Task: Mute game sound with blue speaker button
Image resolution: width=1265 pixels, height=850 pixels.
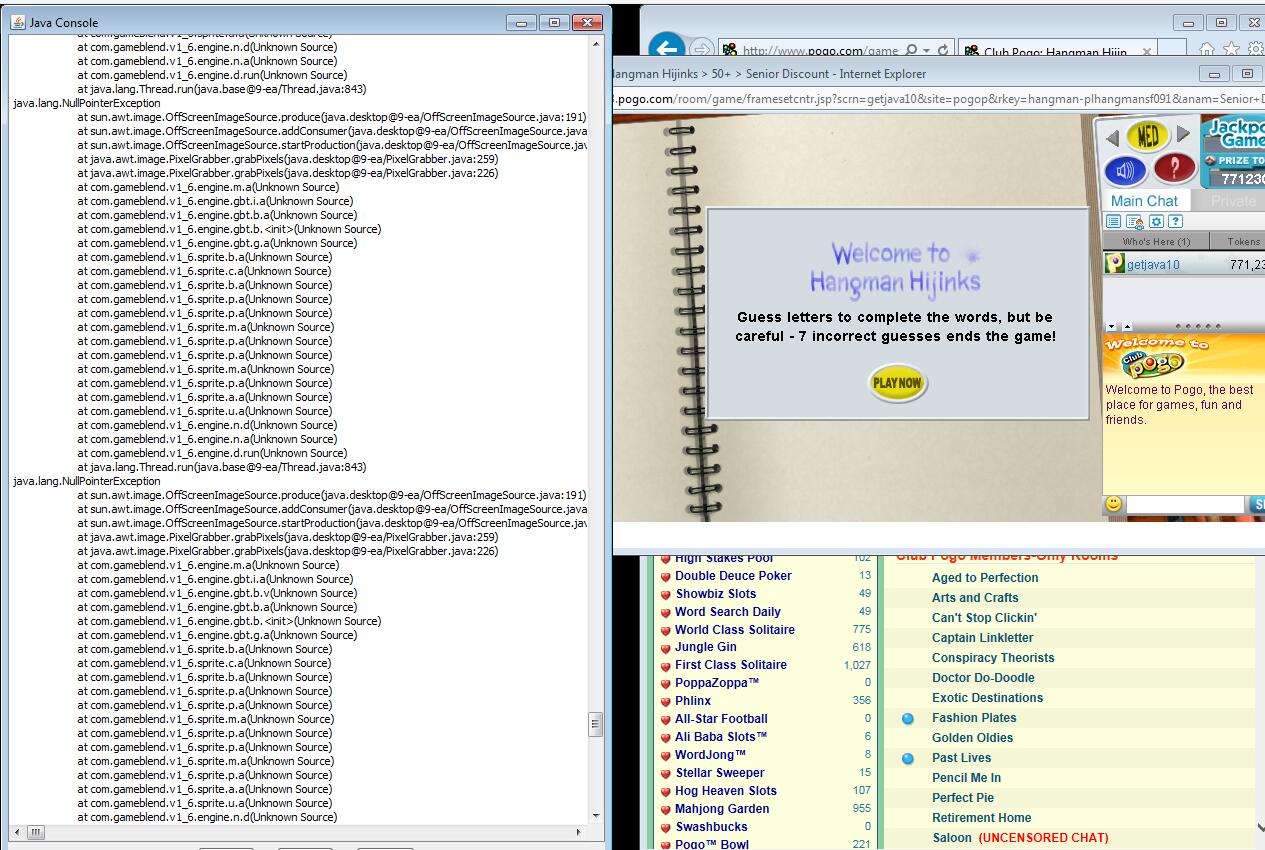Action: point(1125,171)
